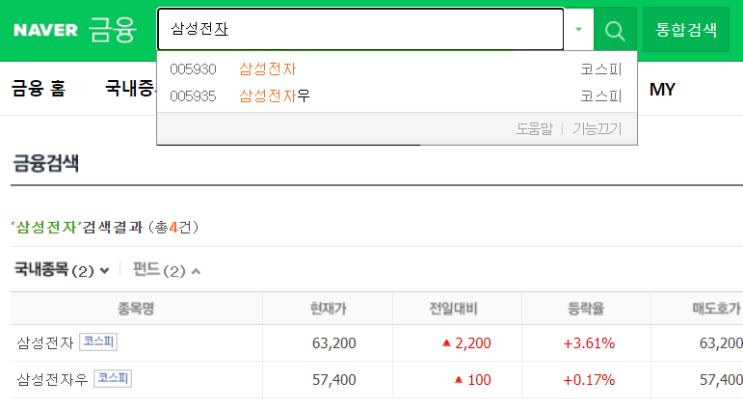Click the 통합검색 button
This screenshot has width=743, height=409.
click(686, 30)
